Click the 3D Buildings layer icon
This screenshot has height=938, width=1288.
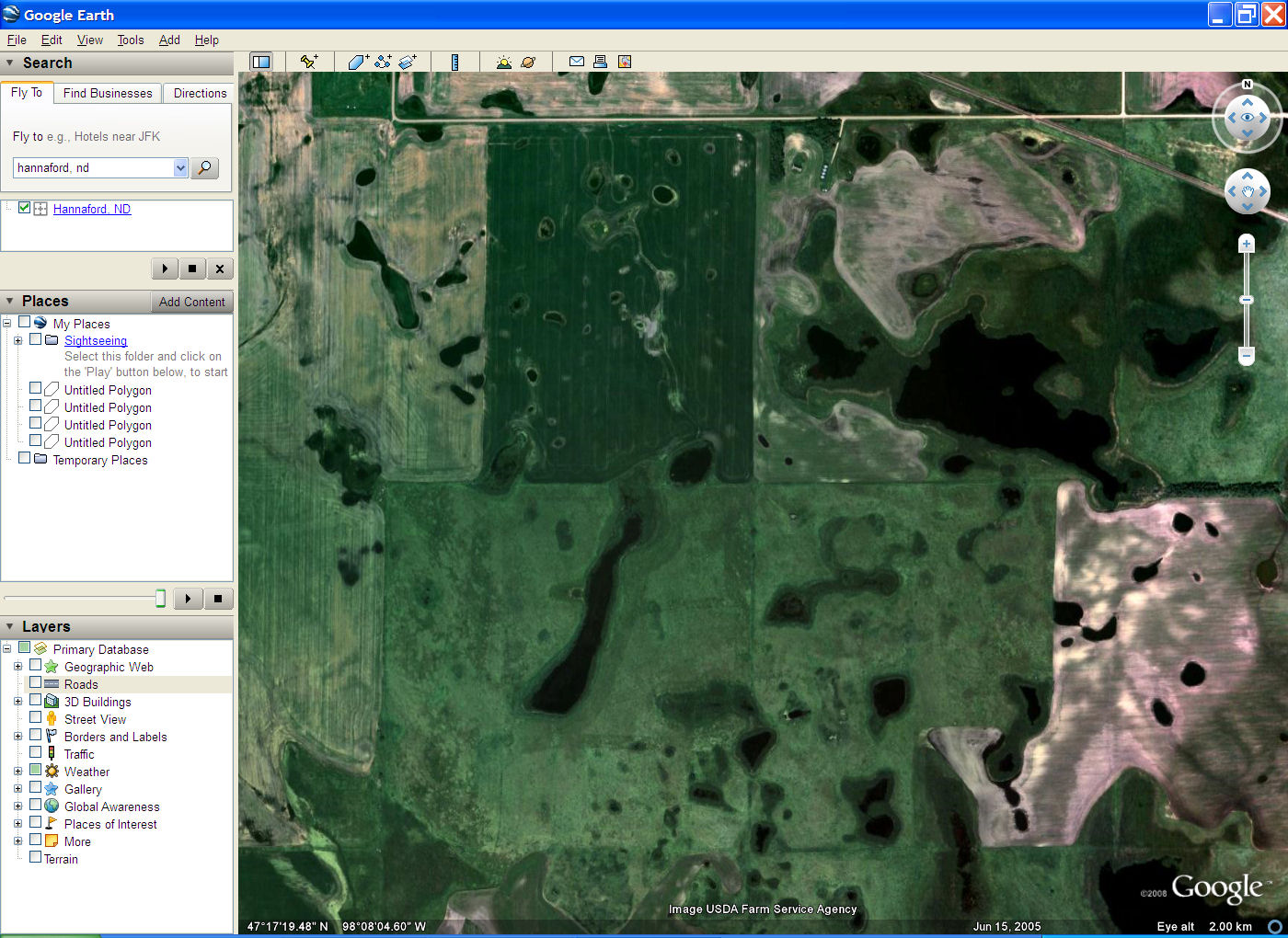[x=52, y=702]
